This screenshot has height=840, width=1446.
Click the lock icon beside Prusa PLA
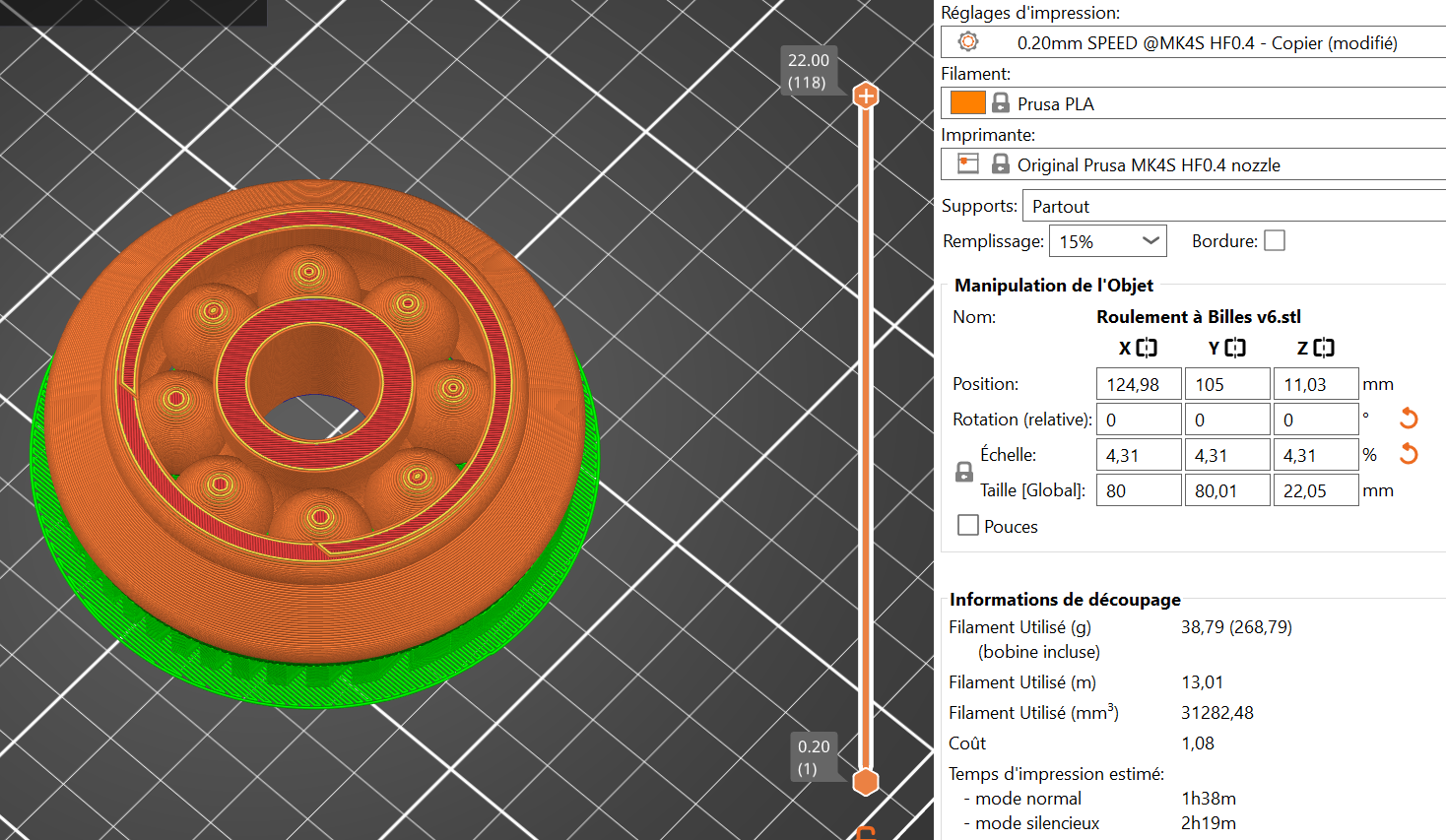[1001, 102]
